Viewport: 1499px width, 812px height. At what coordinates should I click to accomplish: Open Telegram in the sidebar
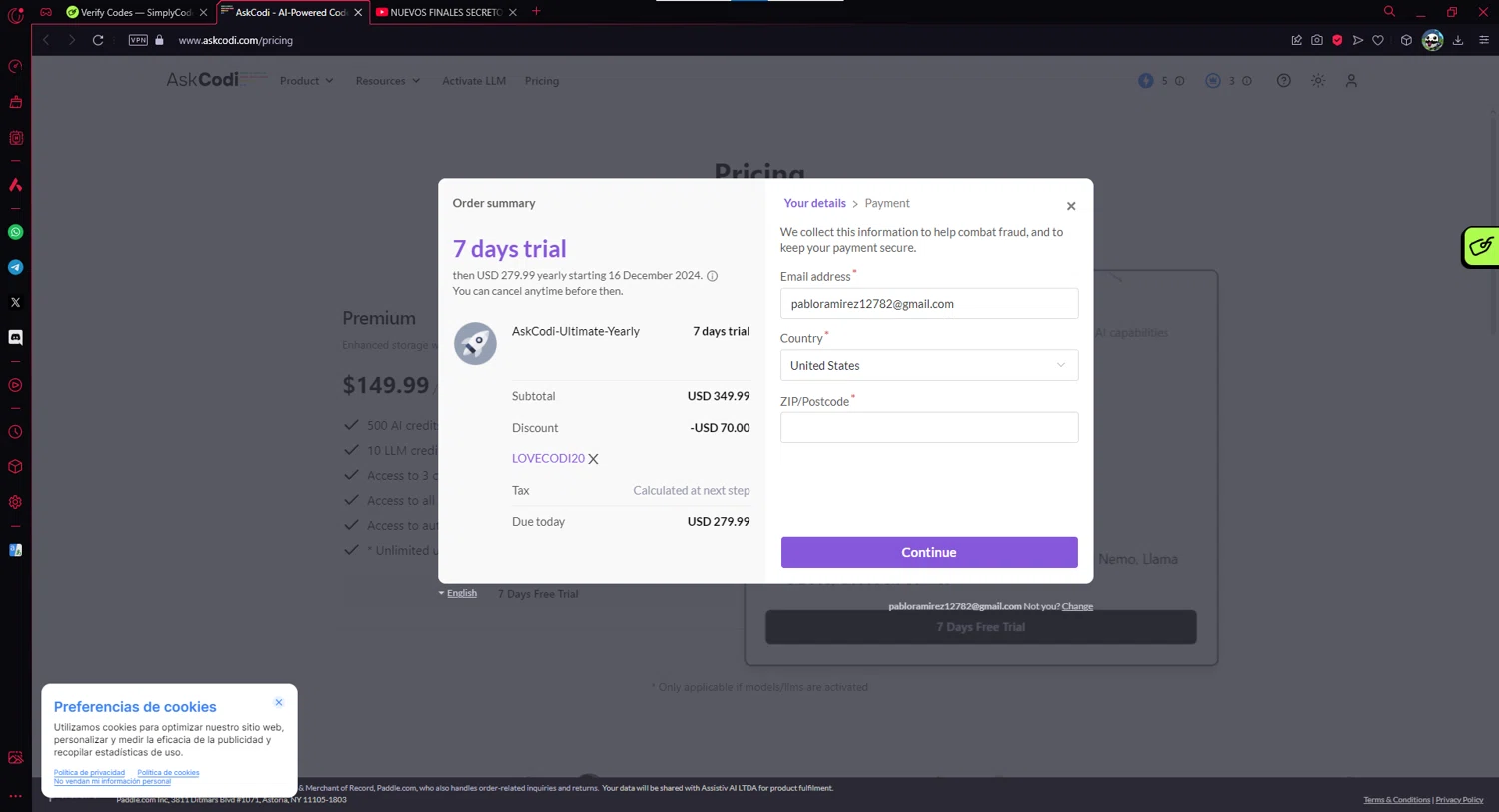[16, 267]
